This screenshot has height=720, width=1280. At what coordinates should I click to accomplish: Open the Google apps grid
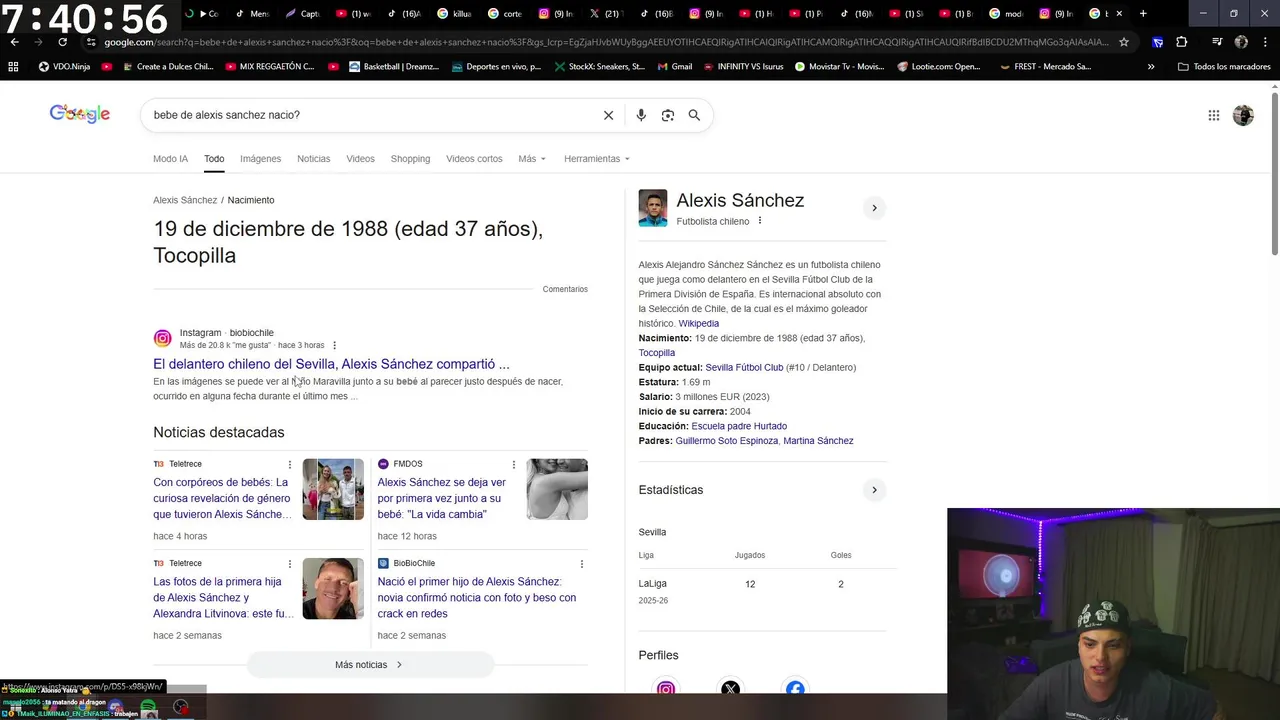pos(1214,115)
